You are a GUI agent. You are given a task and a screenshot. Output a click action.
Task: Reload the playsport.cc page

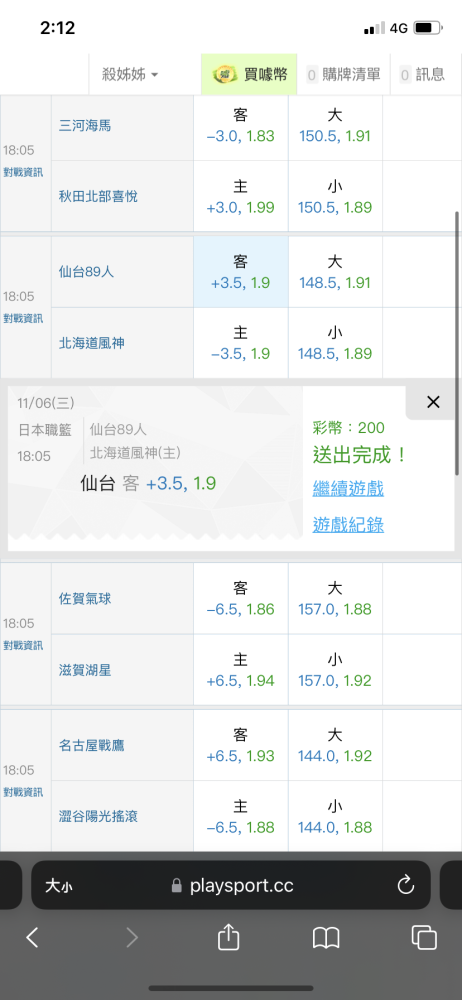click(x=406, y=885)
